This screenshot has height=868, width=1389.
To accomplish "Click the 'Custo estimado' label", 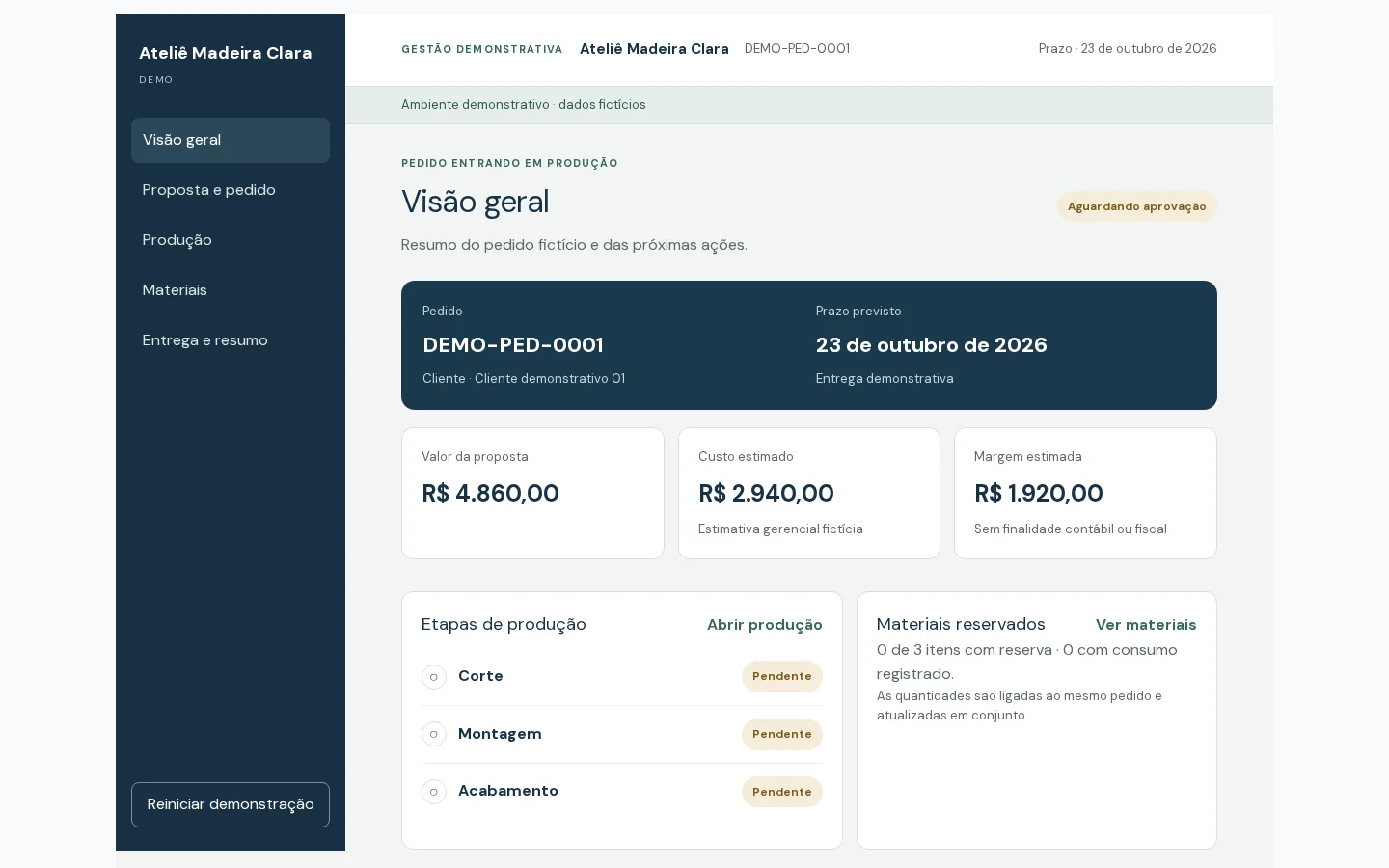I will point(746,457).
